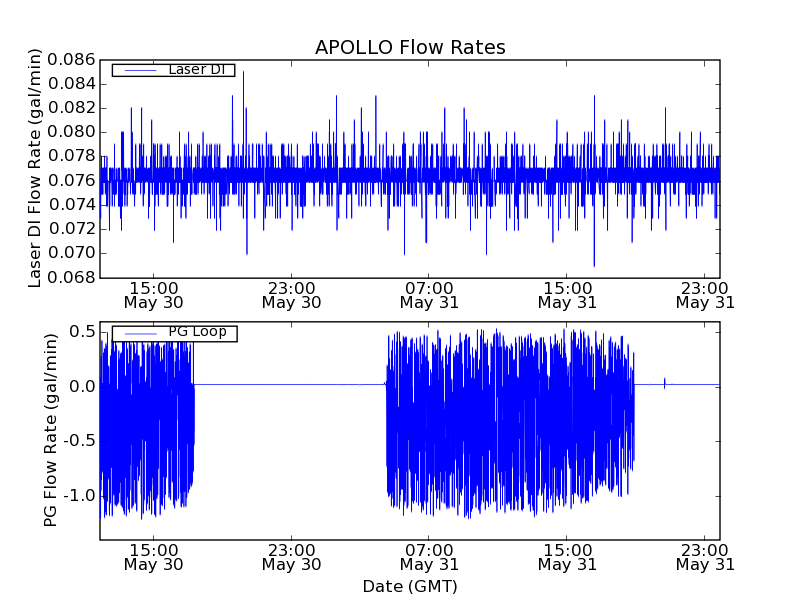Click the Date (GMT) x-axis label
Screen dimensions: 800x600
pos(410,586)
